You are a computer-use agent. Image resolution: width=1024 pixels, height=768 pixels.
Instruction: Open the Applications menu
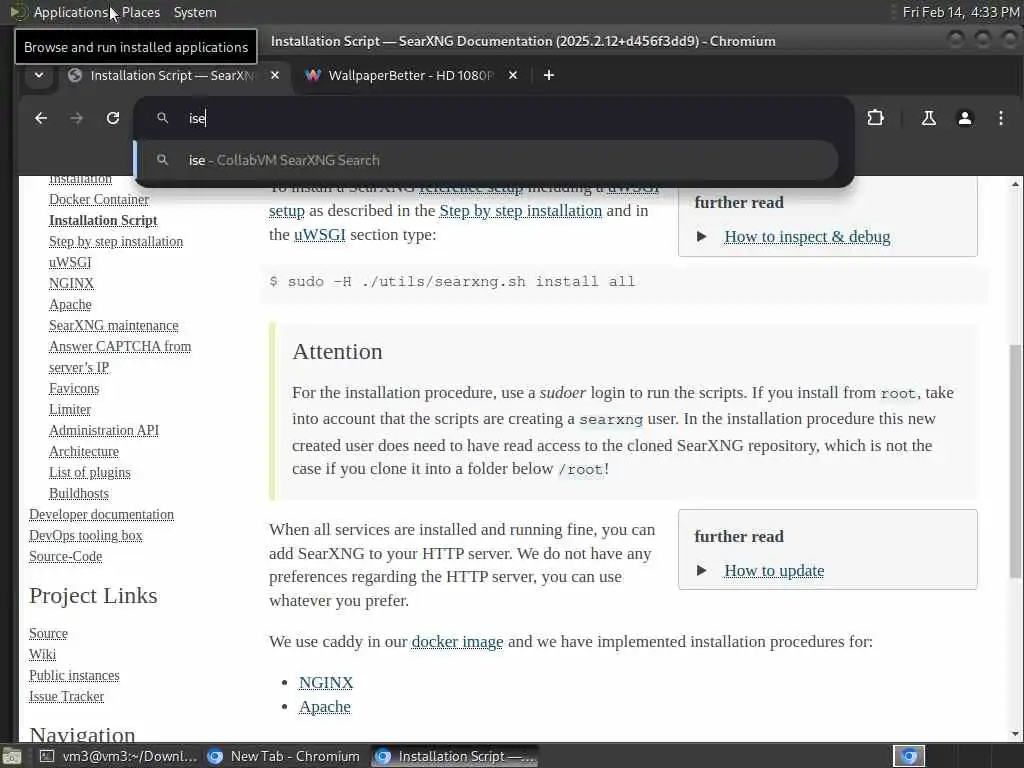(71, 12)
